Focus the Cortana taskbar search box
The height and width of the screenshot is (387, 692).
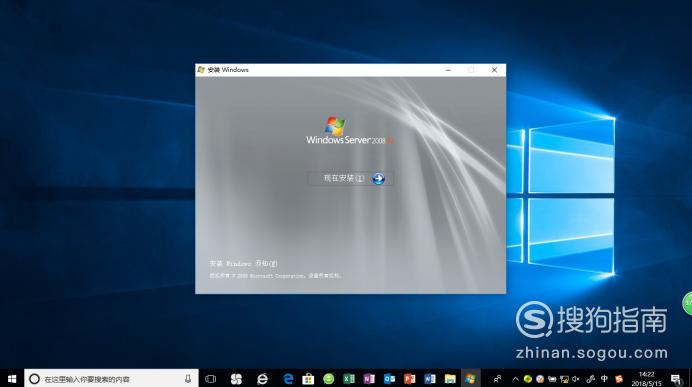111,379
